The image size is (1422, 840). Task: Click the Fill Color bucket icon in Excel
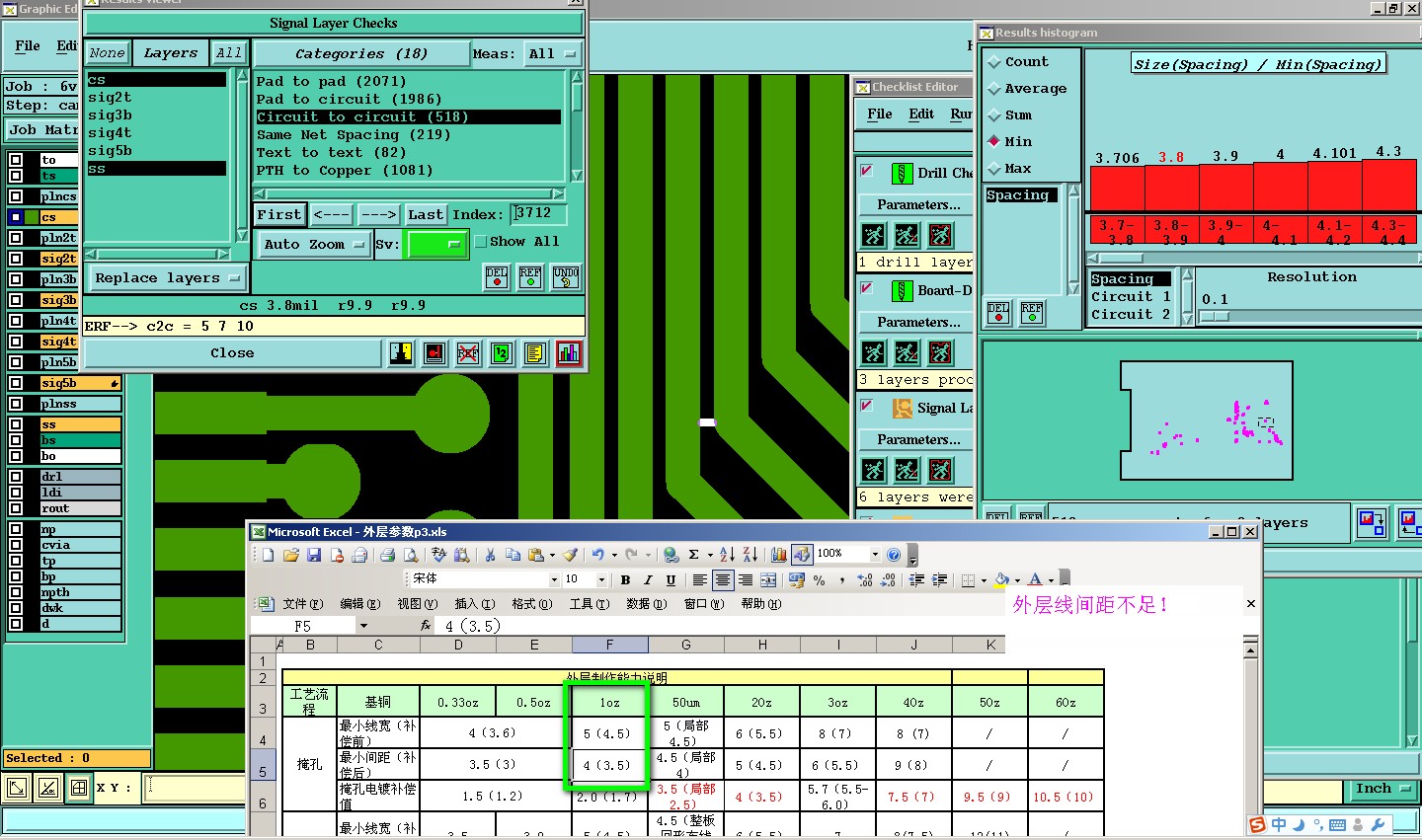click(x=1001, y=579)
